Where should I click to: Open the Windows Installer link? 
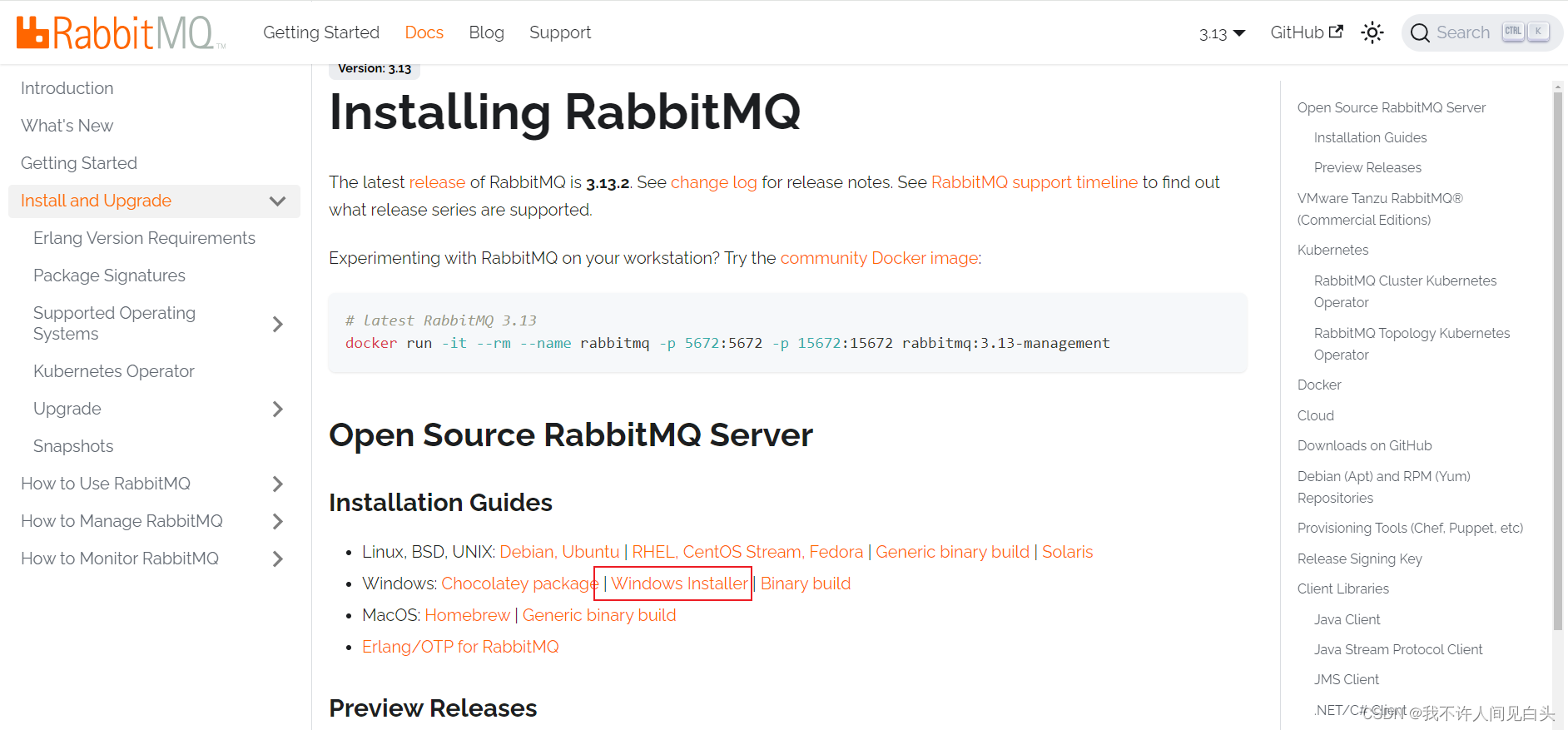pyautogui.click(x=680, y=584)
